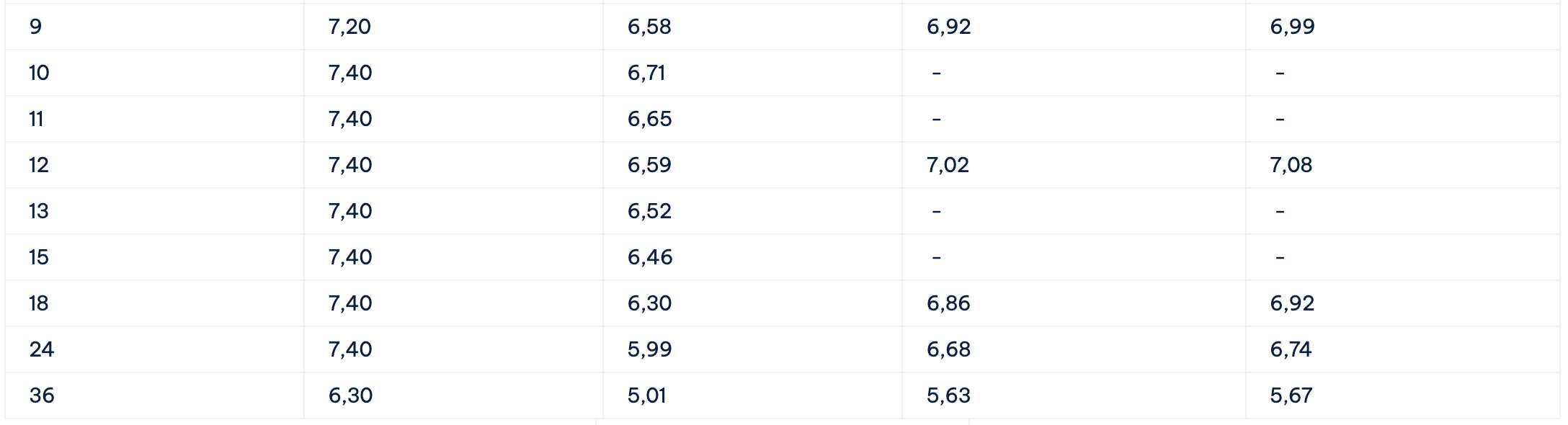This screenshot has width=1568, height=425.
Task: Select the cell with value 5,99
Action: point(649,349)
